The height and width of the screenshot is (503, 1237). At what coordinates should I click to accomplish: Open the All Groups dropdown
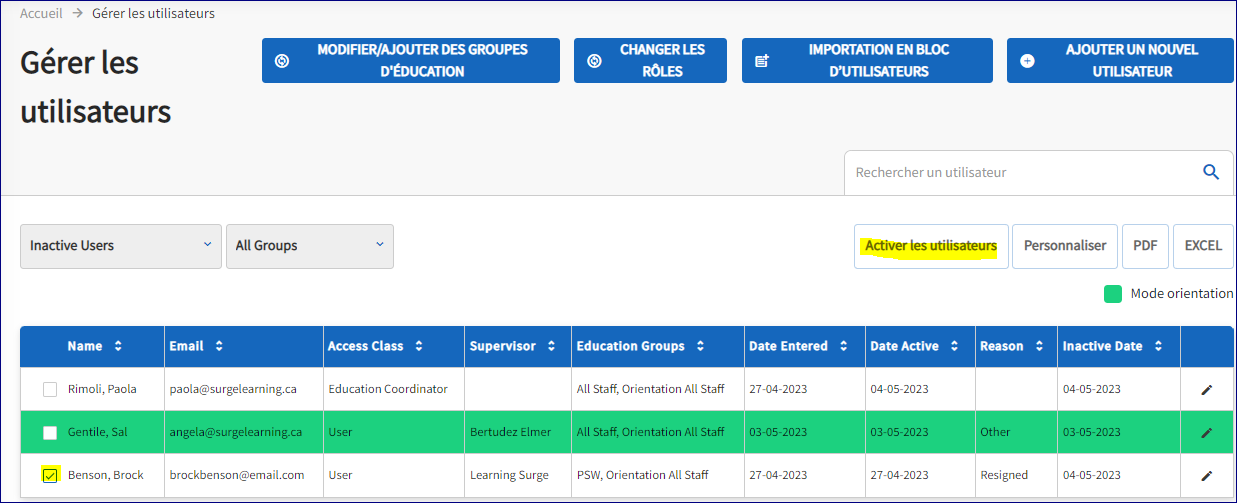(x=310, y=246)
